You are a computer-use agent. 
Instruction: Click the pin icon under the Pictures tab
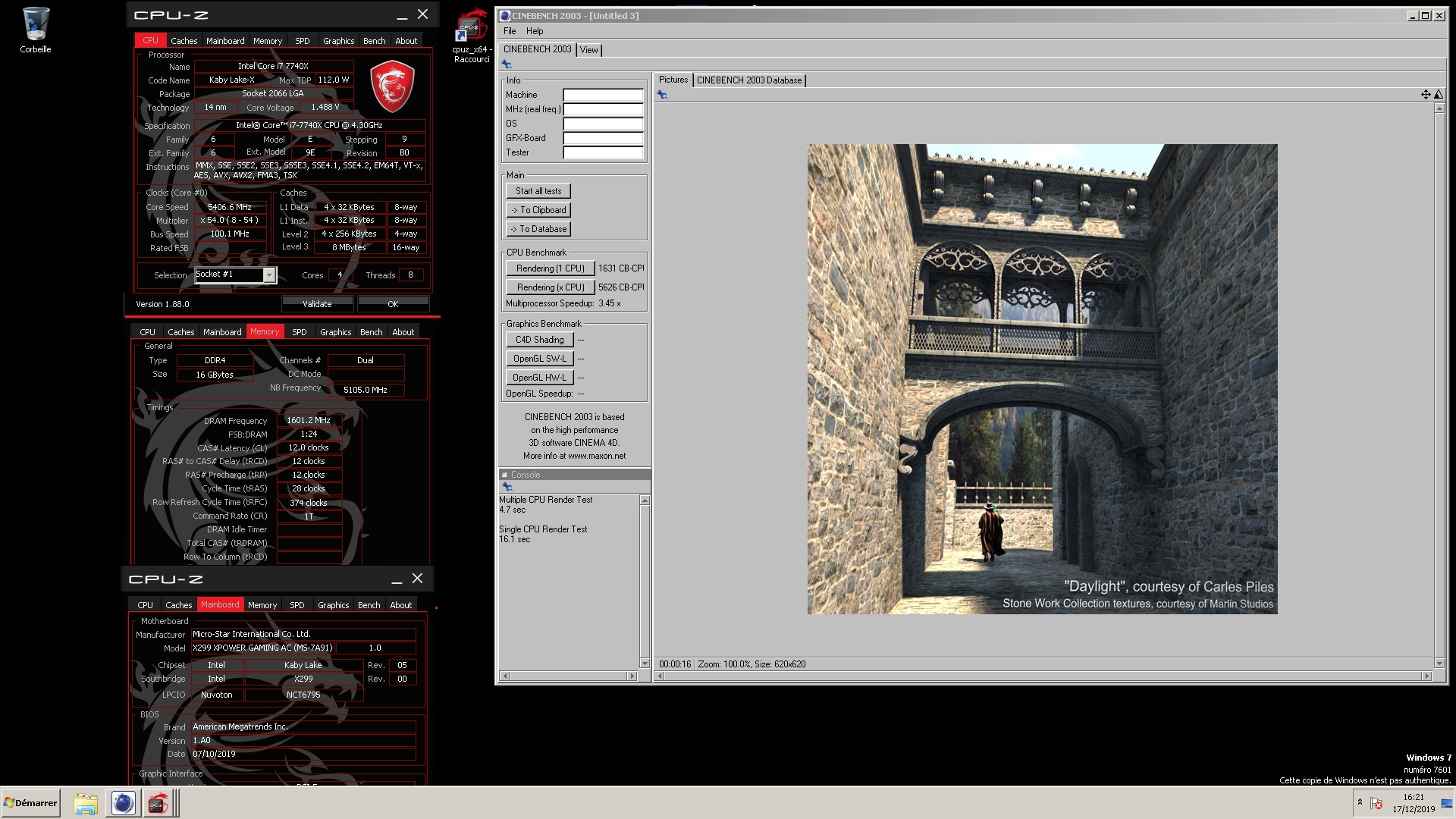[662, 95]
